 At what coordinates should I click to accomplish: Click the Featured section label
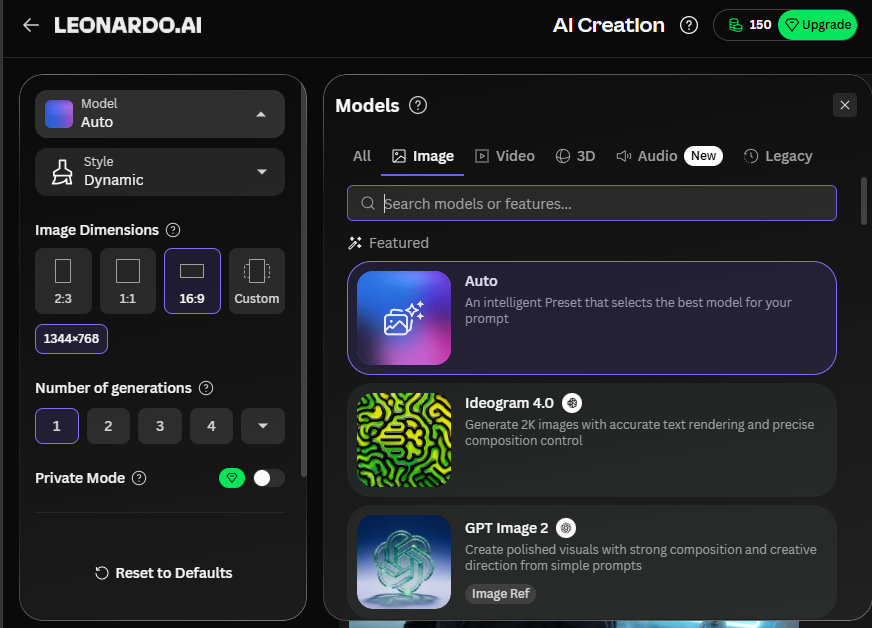399,243
